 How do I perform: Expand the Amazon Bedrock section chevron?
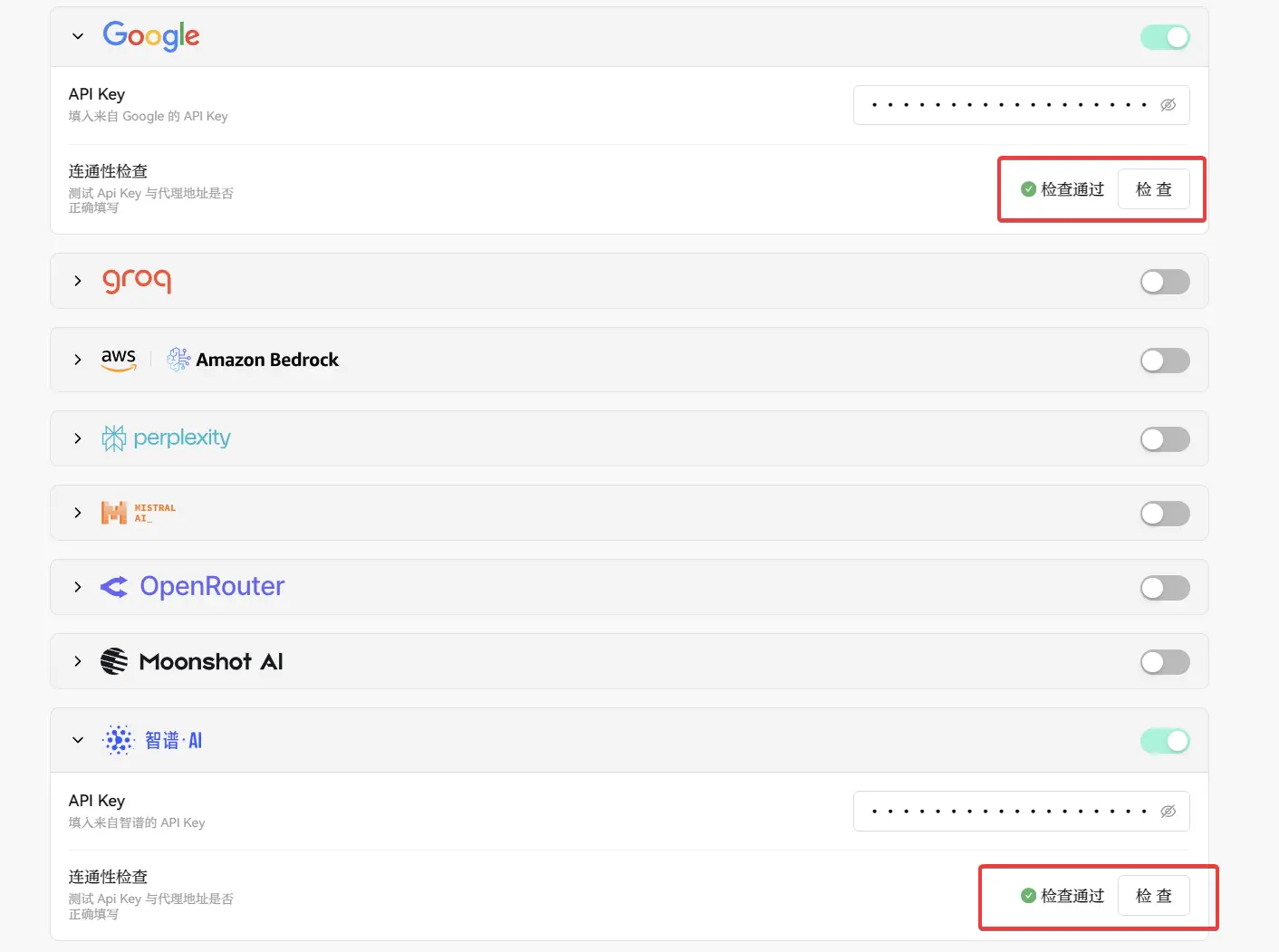[x=78, y=360]
